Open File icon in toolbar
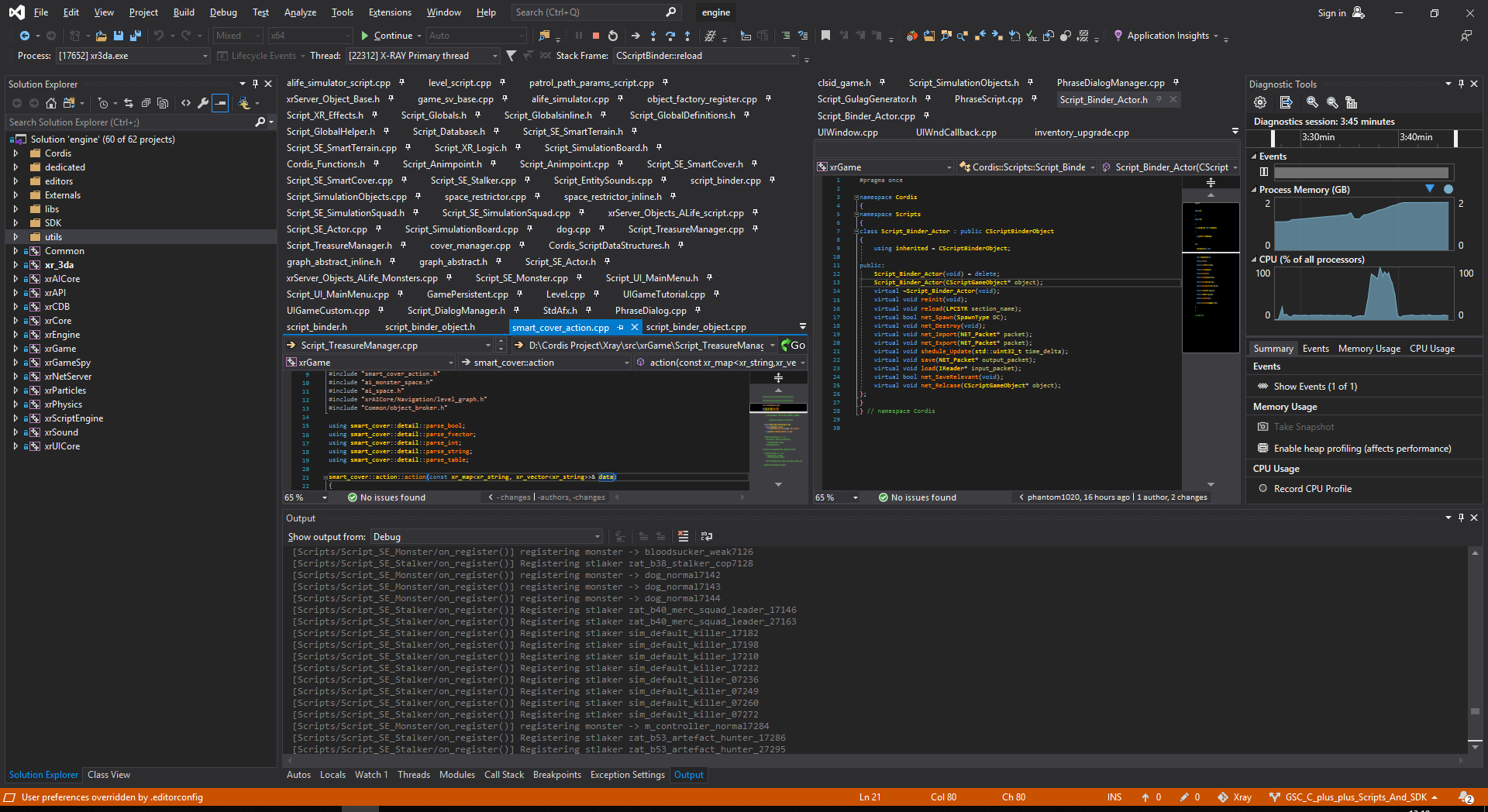The height and width of the screenshot is (812, 1488). click(x=101, y=36)
